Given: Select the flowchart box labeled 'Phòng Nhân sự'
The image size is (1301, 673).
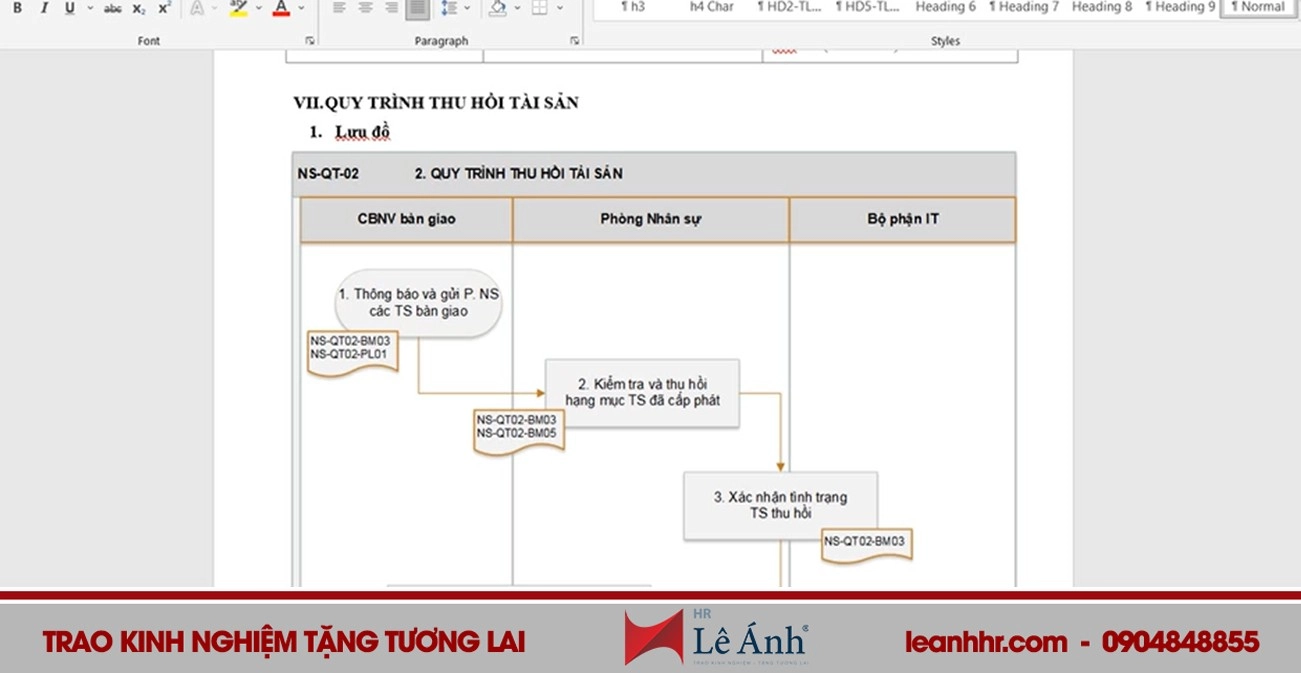Looking at the screenshot, I should [651, 219].
